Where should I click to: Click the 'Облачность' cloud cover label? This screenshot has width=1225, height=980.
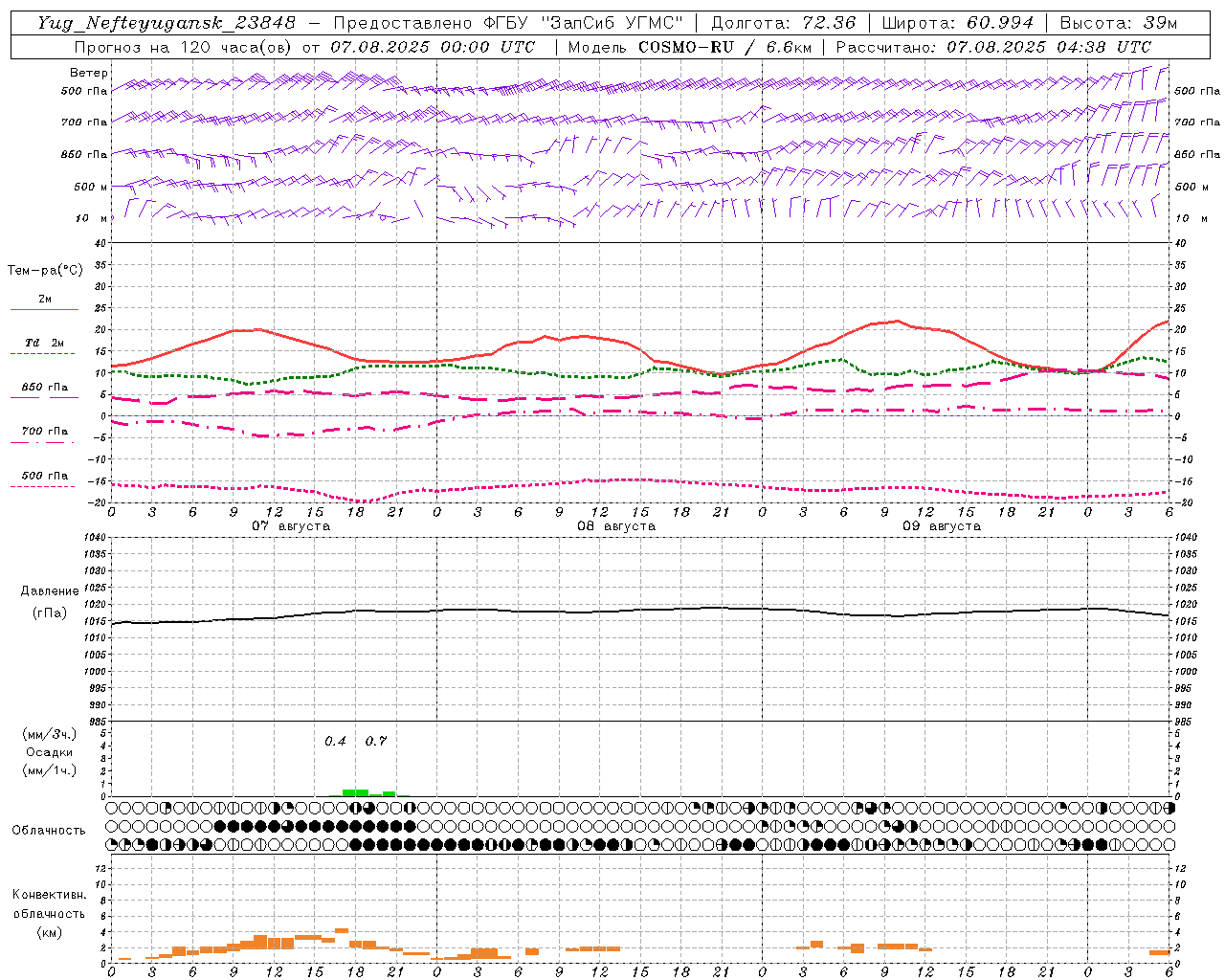pyautogui.click(x=49, y=830)
